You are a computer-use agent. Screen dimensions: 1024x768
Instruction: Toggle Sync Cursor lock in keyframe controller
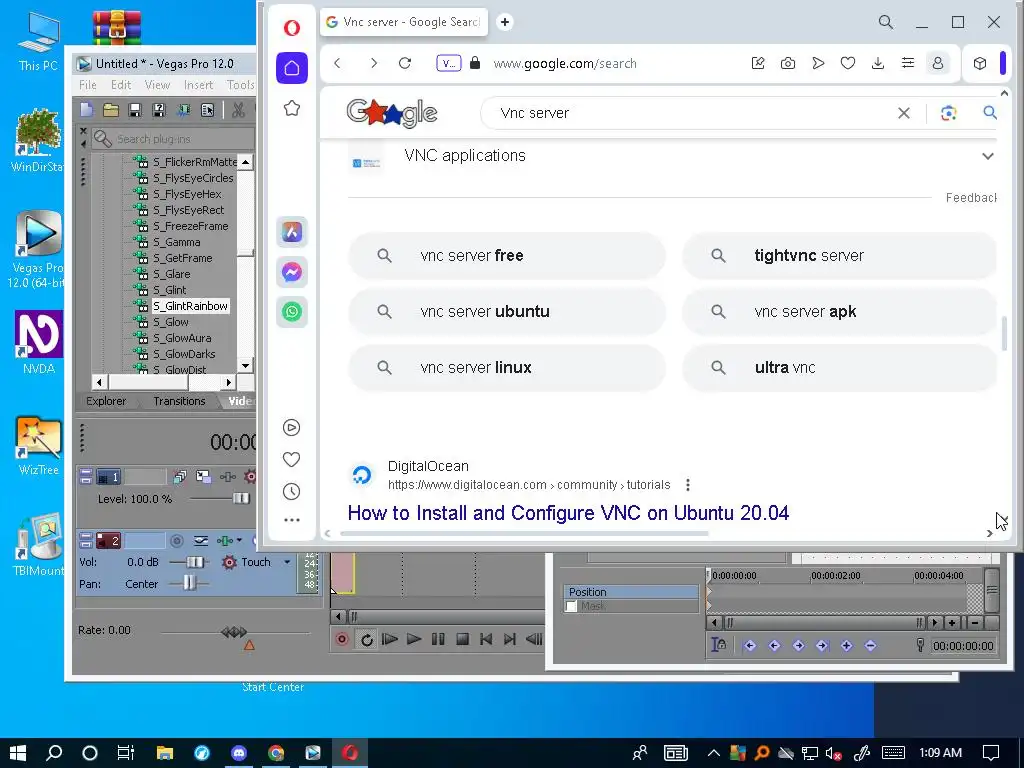[x=718, y=645]
